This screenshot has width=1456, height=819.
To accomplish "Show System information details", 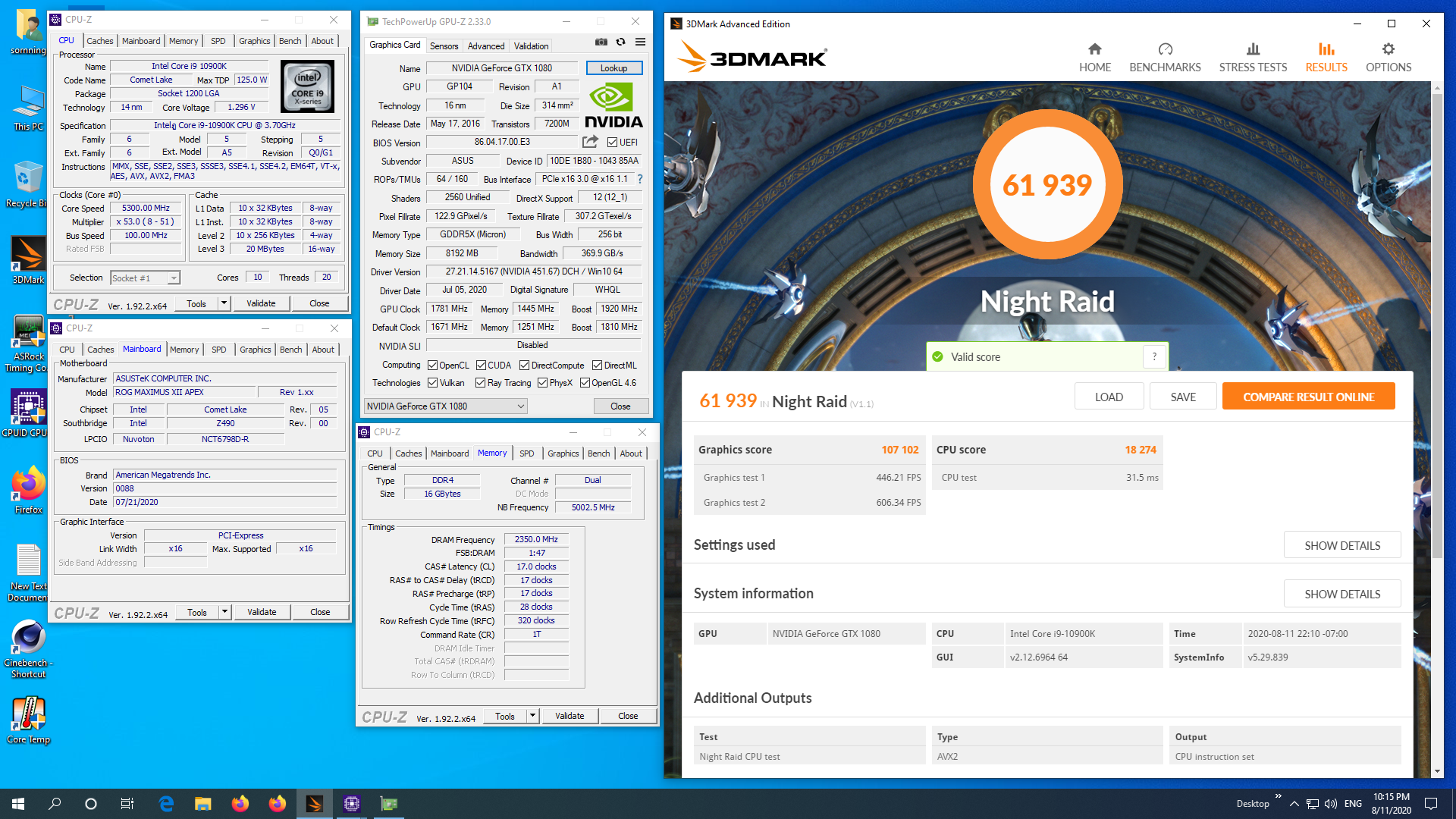I will point(1342,594).
